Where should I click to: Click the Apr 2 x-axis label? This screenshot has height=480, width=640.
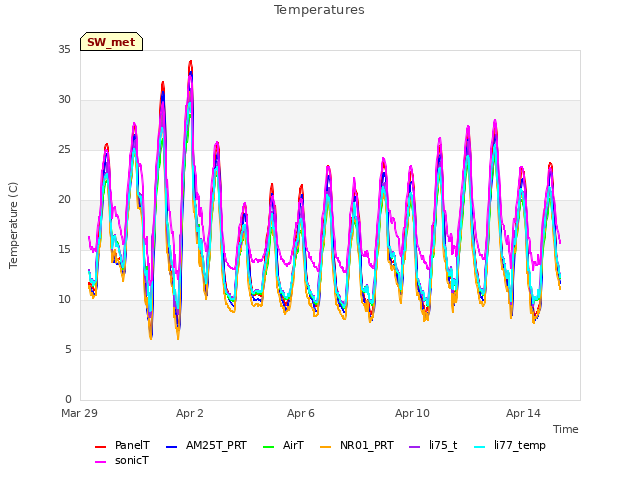pyautogui.click(x=190, y=413)
